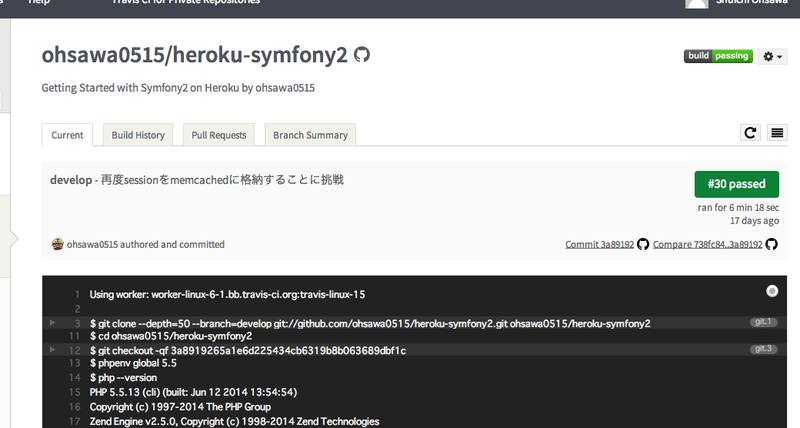Image resolution: width=800 pixels, height=428 pixels.
Task: Click 'ran for 6 min 18 sec' text
Action: click(x=738, y=208)
